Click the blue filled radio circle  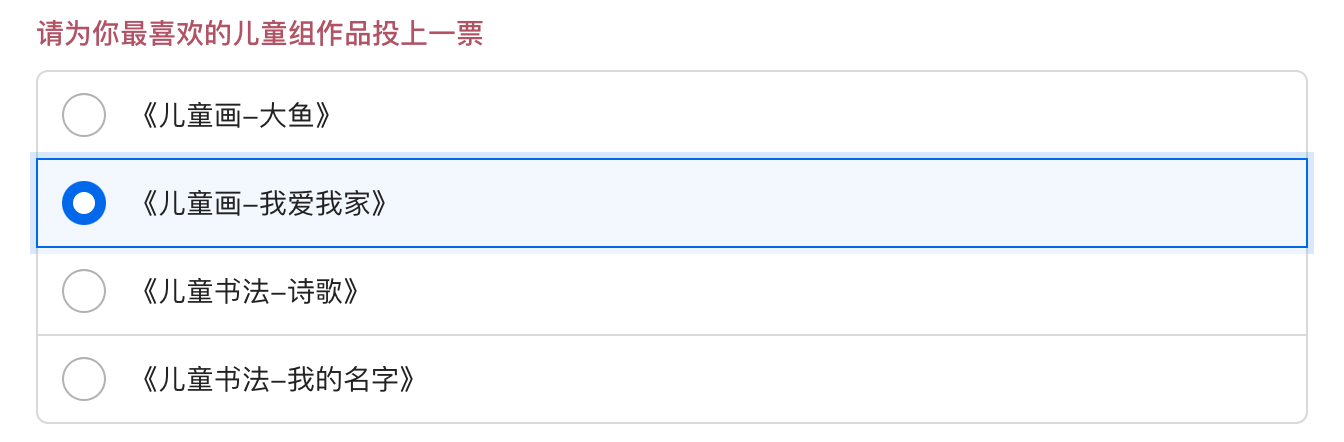pos(84,203)
